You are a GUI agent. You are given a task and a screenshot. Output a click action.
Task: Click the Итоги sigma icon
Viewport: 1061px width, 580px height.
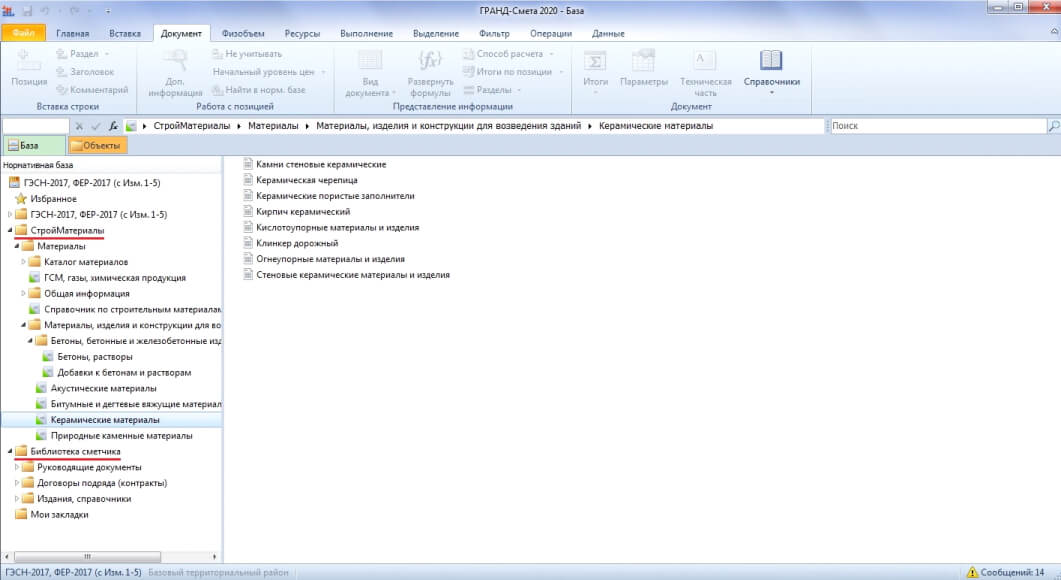click(x=594, y=61)
